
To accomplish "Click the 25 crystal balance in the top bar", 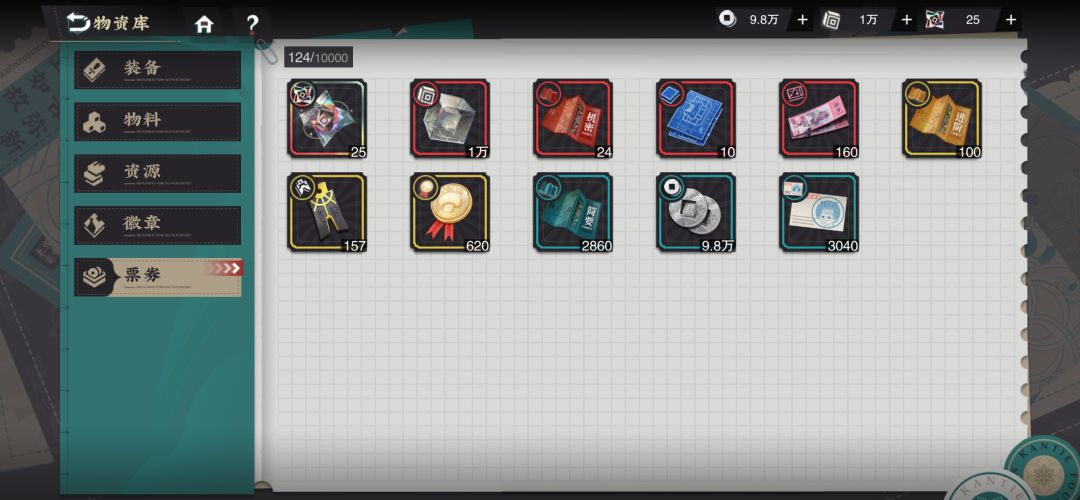I will pyautogui.click(x=973, y=20).
